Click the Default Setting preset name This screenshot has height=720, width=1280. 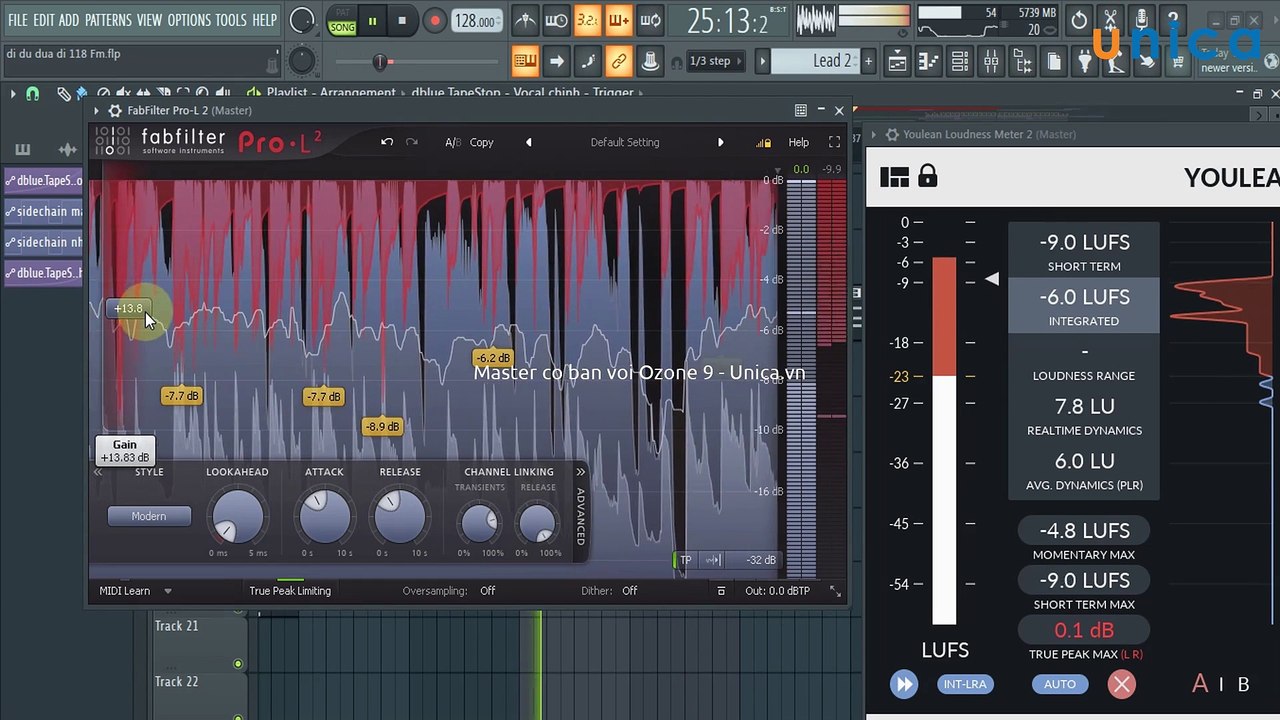(x=625, y=142)
